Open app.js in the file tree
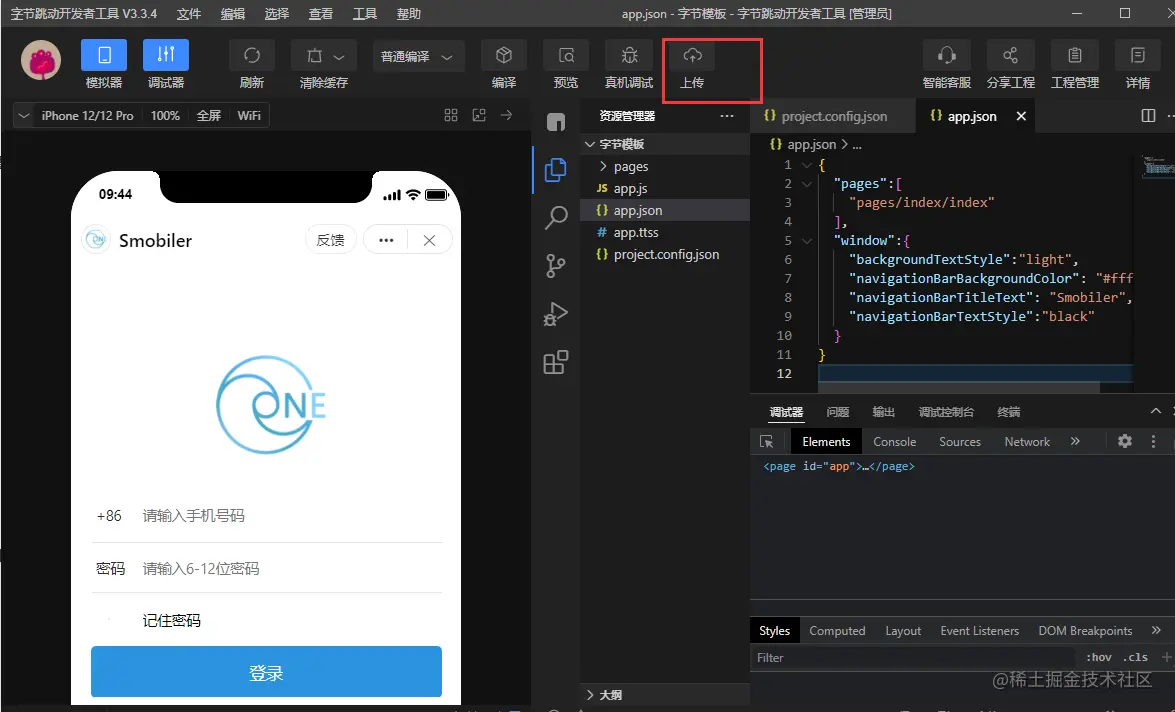This screenshot has height=712, width=1175. click(x=665, y=188)
